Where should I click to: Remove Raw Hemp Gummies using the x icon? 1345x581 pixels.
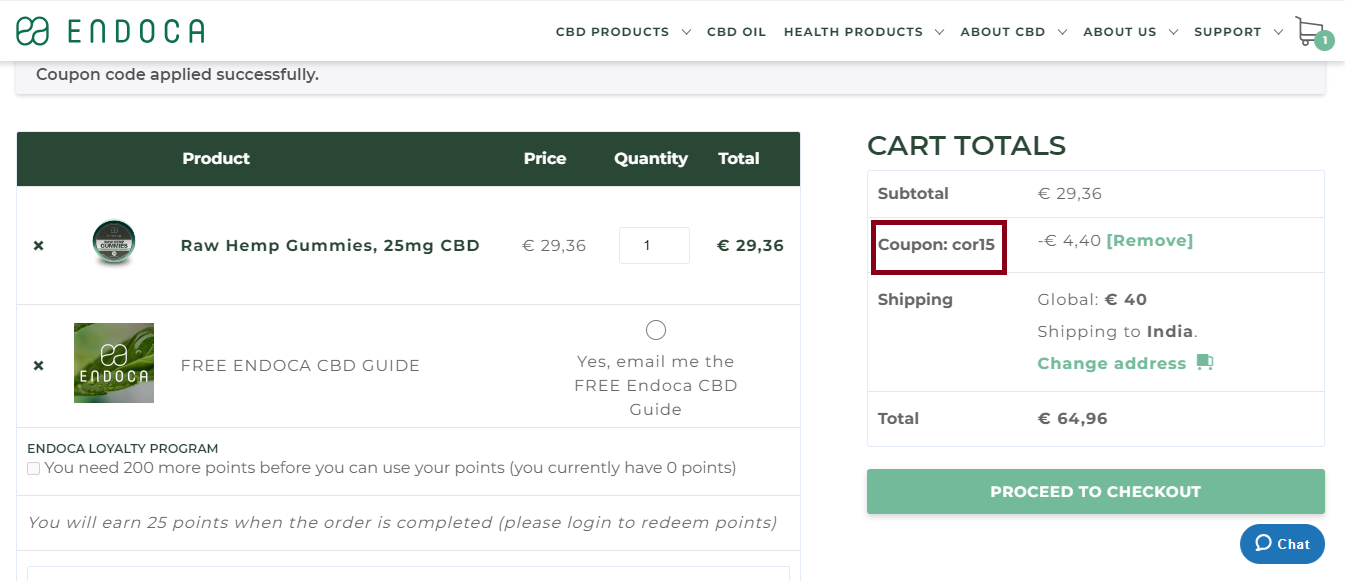point(38,245)
